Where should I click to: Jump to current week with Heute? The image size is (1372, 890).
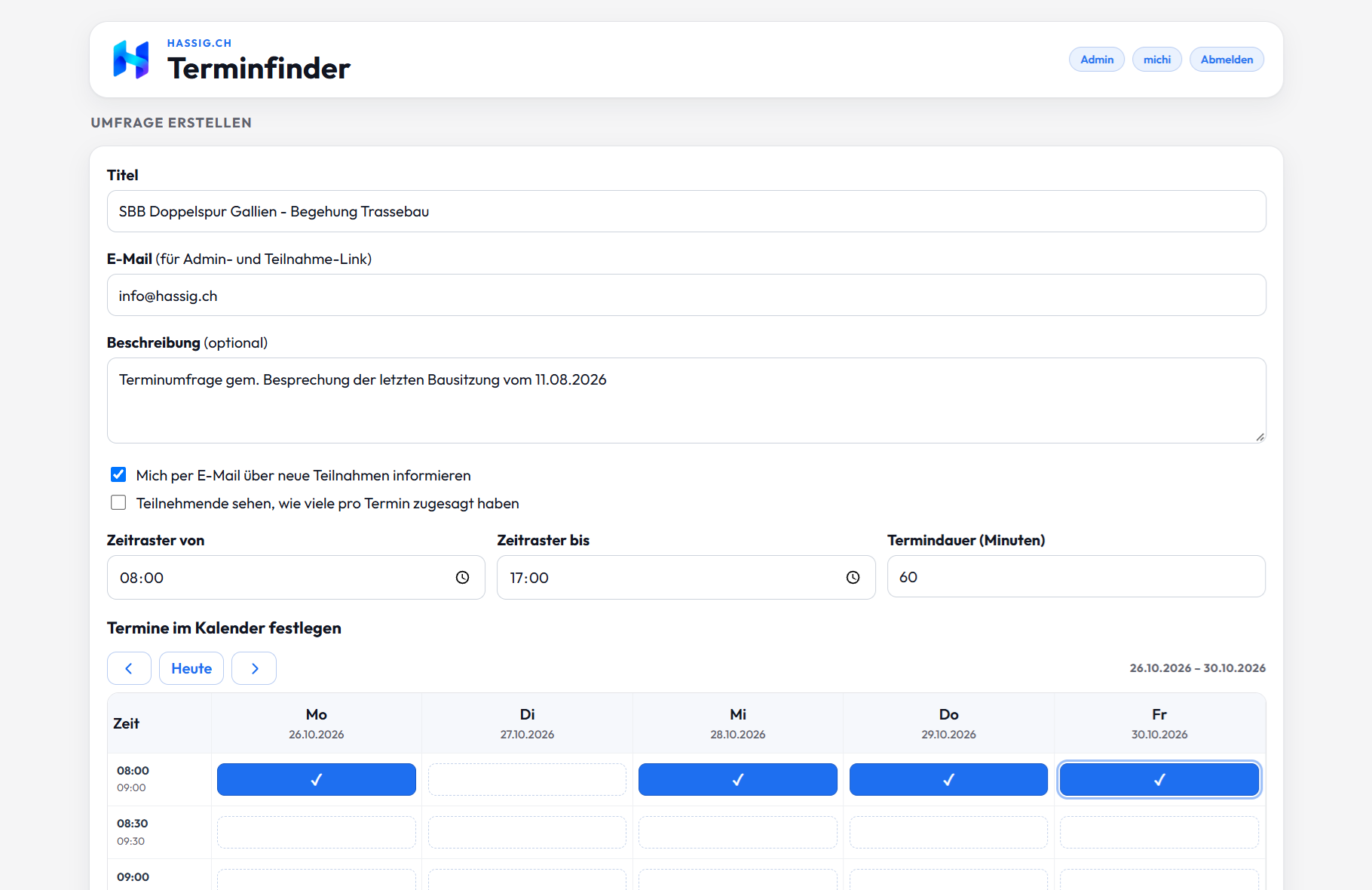point(191,668)
